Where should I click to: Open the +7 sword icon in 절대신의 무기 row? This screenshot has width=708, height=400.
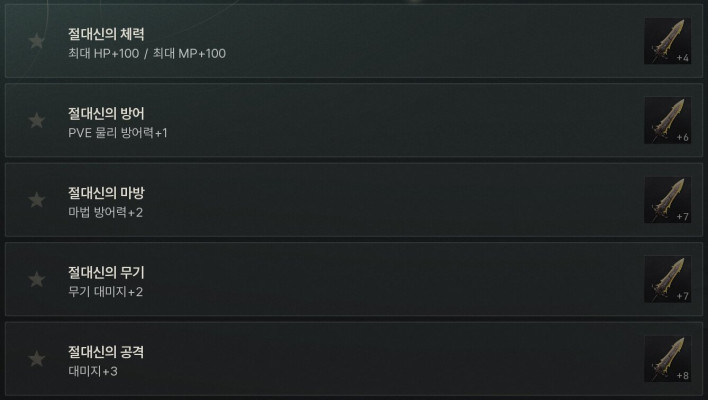tap(667, 279)
